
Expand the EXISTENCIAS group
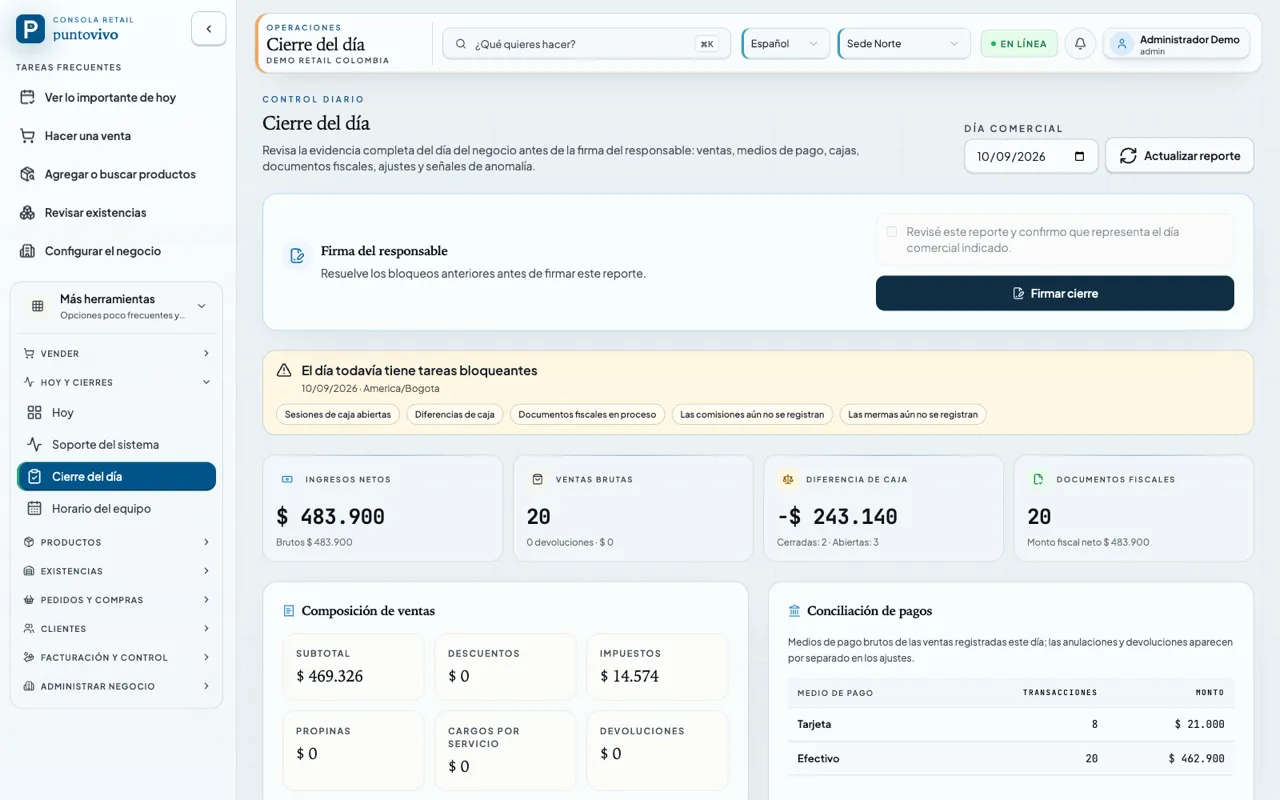click(117, 571)
